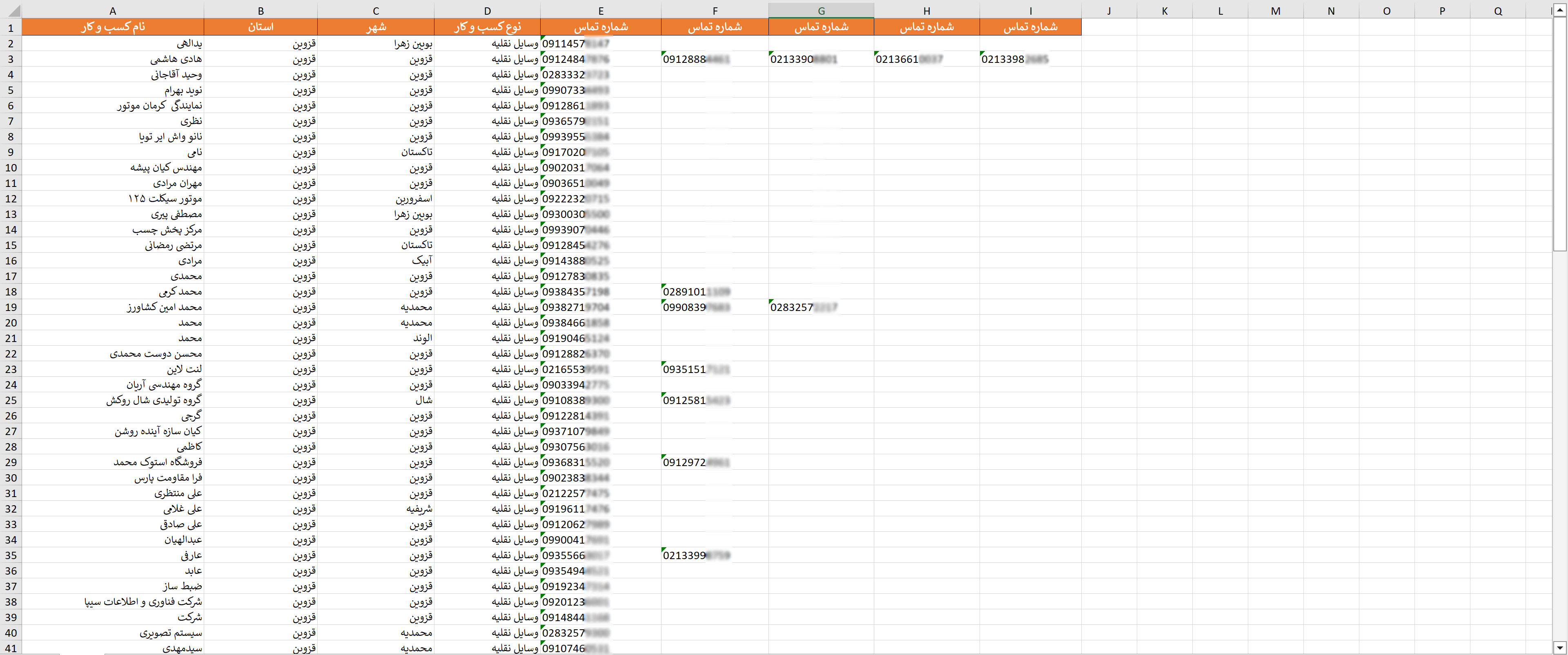Select cell 'سیستم تصویری'
Viewport: 1568px width, 655px height.
tap(113, 633)
